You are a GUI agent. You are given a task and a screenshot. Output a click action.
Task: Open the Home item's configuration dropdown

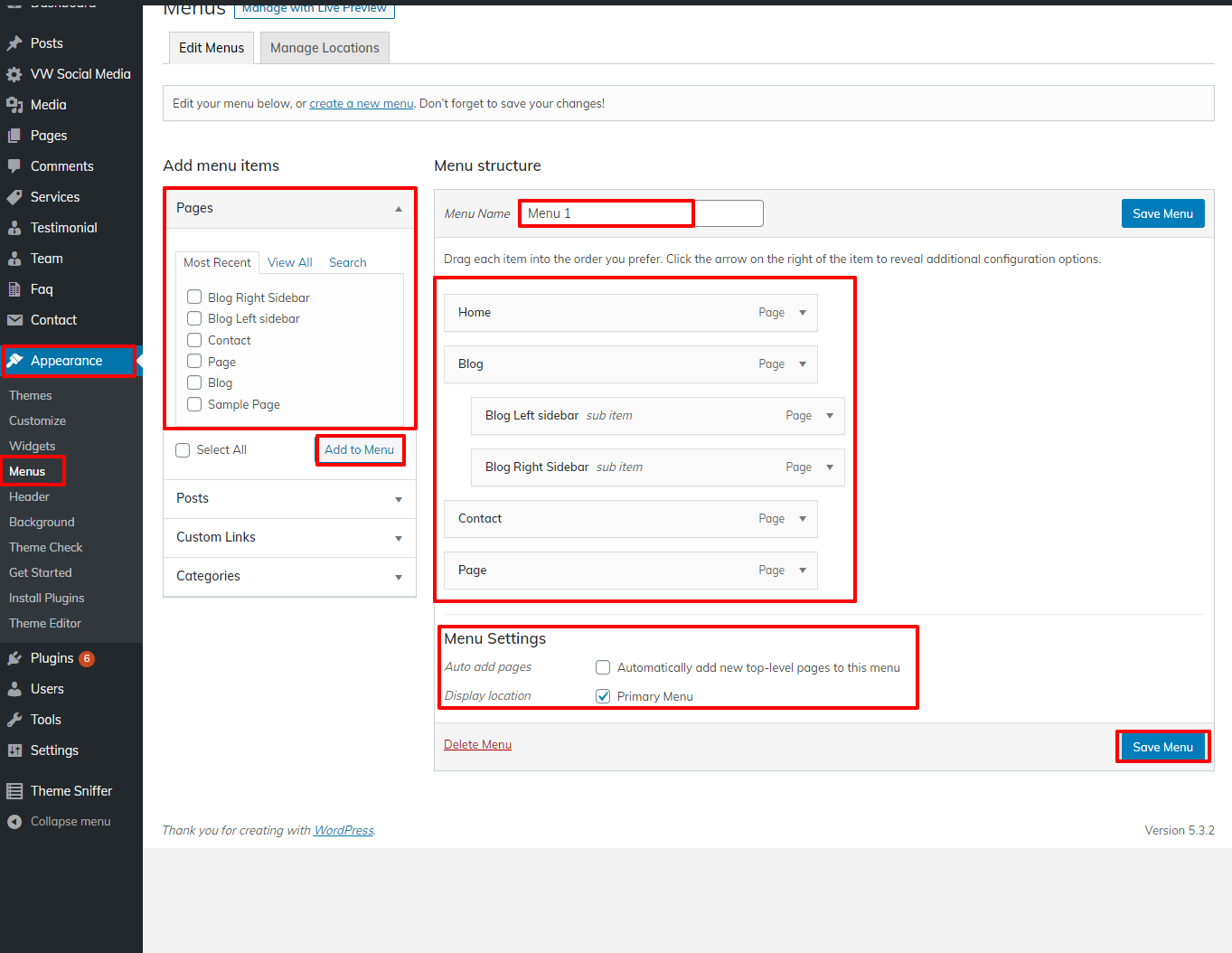tap(804, 312)
